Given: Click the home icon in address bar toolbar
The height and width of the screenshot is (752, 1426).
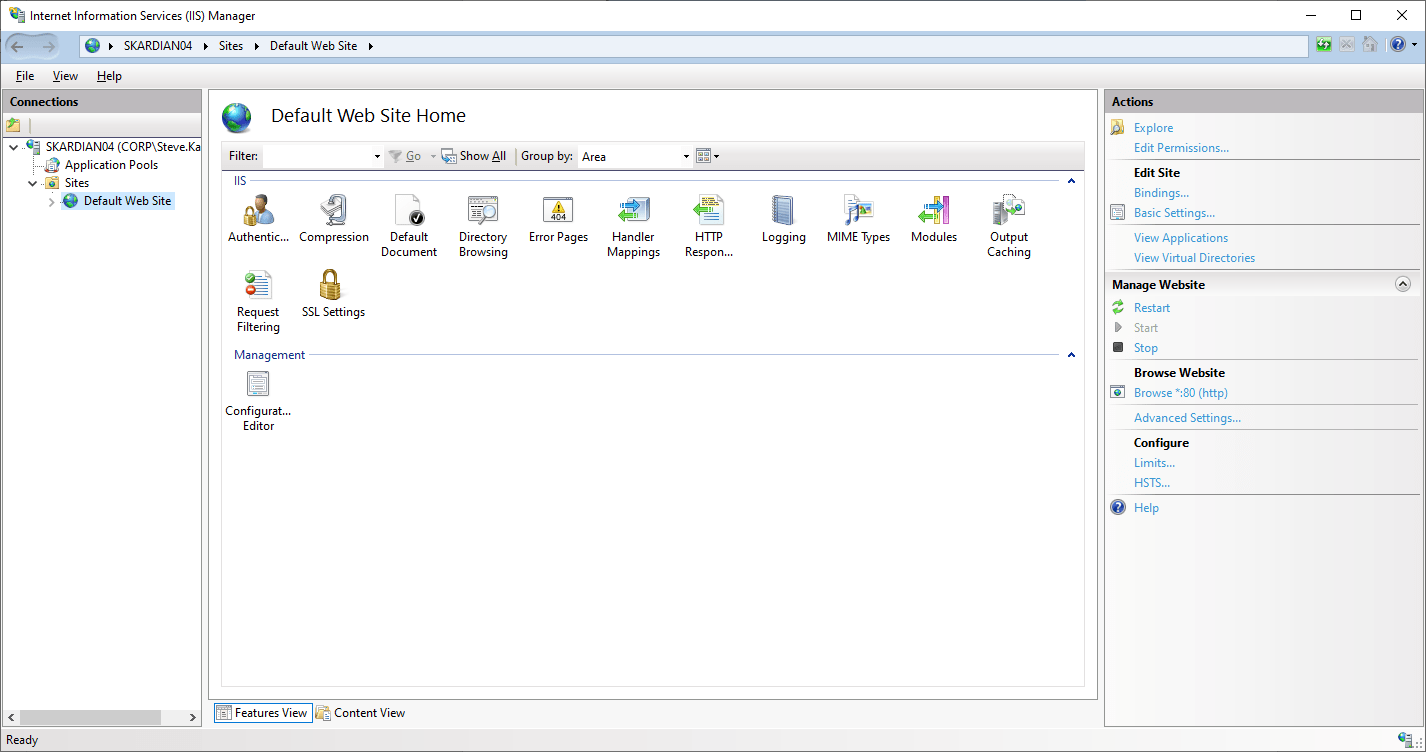Looking at the screenshot, I should [1370, 45].
